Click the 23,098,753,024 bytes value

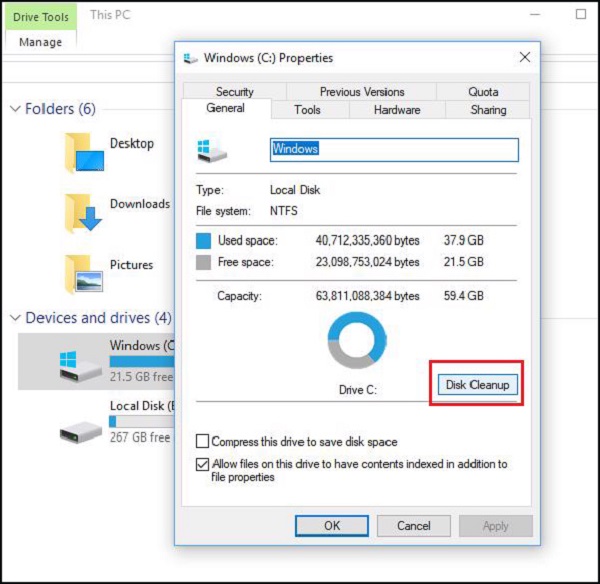click(x=367, y=262)
